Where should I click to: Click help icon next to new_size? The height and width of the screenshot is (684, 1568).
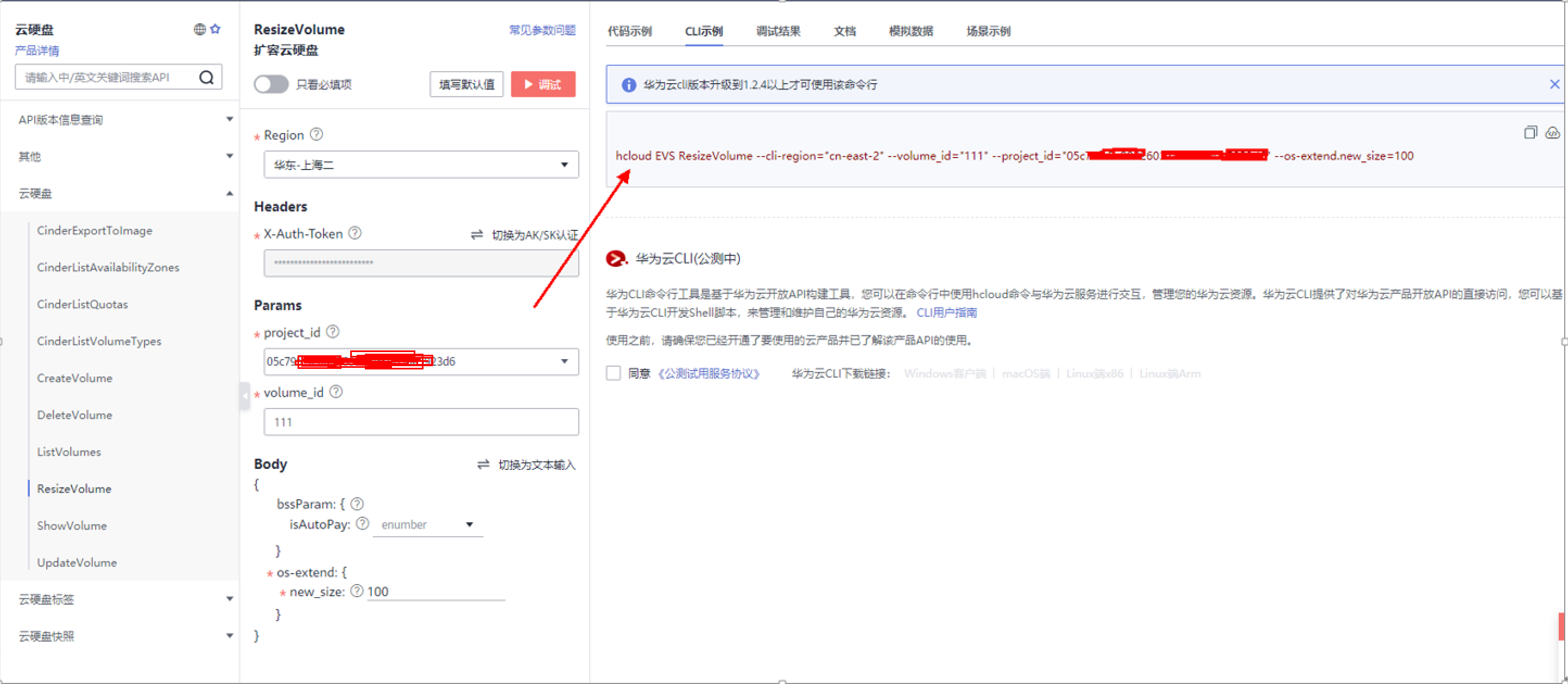point(357,591)
